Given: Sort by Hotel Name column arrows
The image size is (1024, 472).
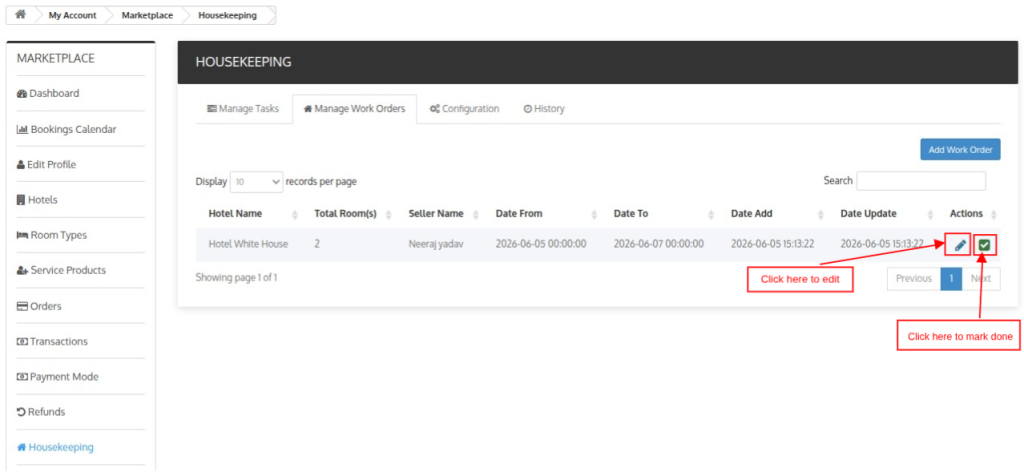Looking at the screenshot, I should tap(295, 214).
